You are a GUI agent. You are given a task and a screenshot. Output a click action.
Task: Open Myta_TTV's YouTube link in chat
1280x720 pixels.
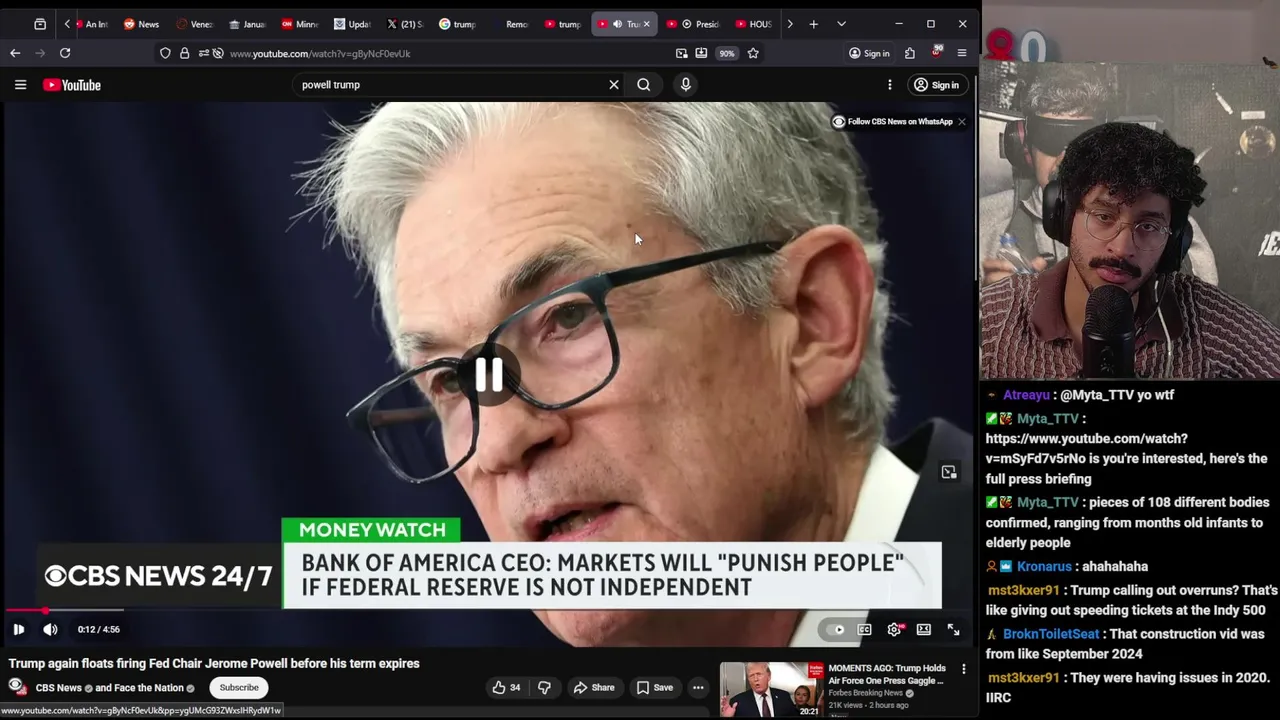[1086, 449]
